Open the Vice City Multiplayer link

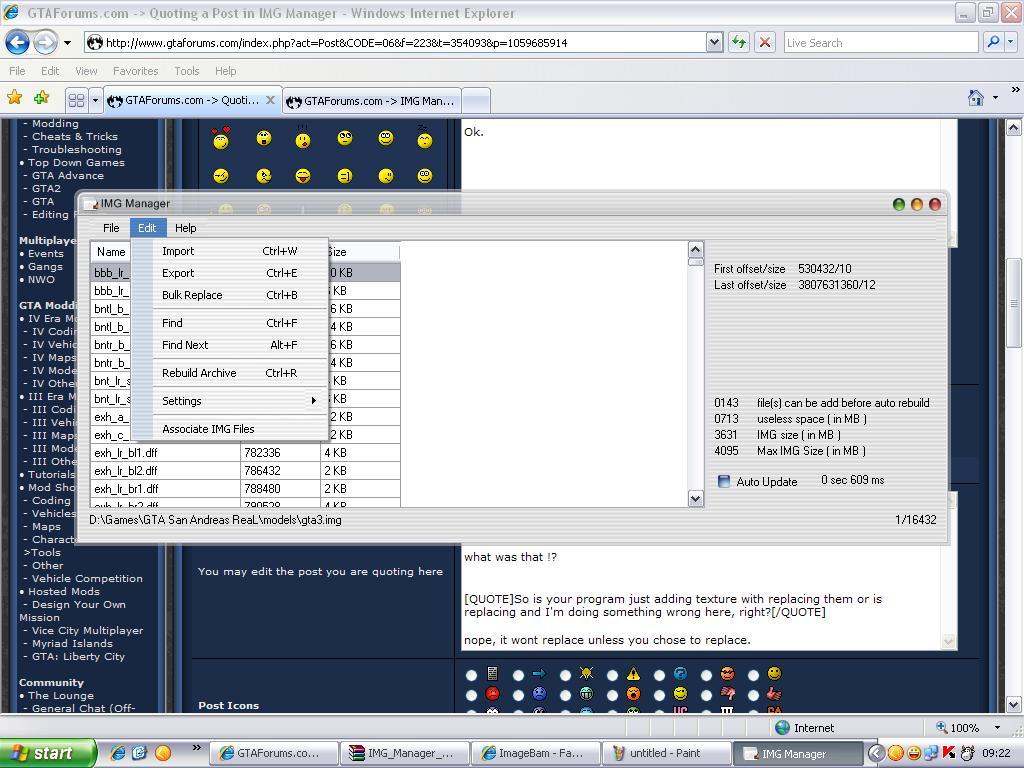(87, 631)
